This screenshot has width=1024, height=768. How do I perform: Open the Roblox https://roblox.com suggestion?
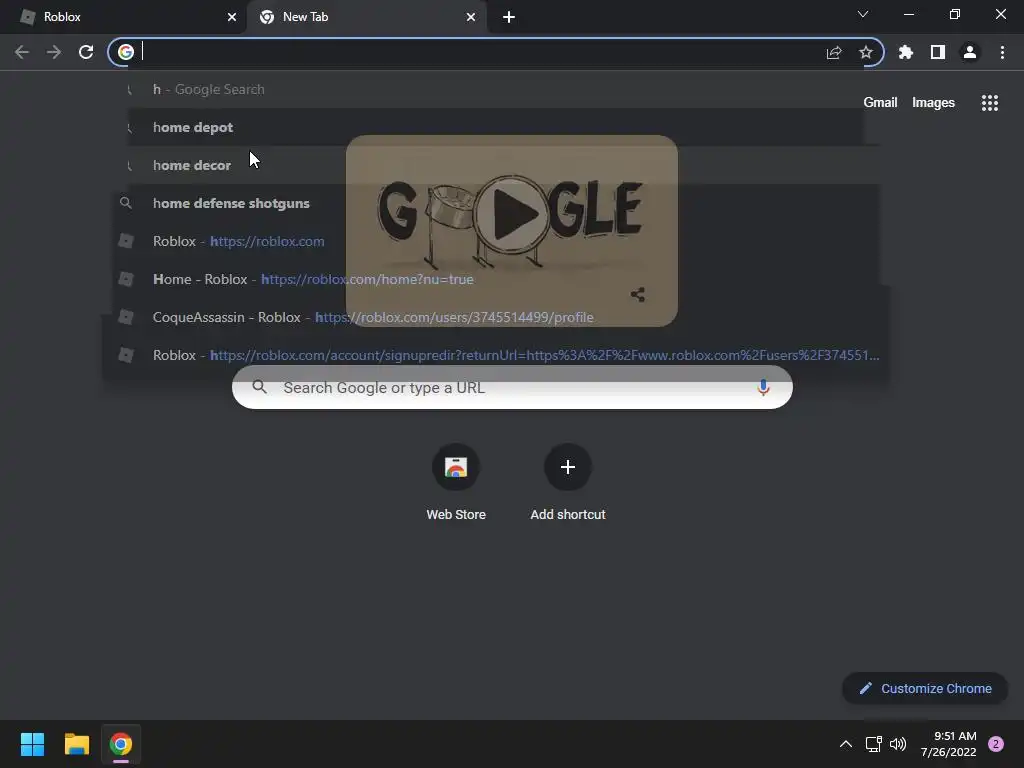pyautogui.click(x=496, y=241)
